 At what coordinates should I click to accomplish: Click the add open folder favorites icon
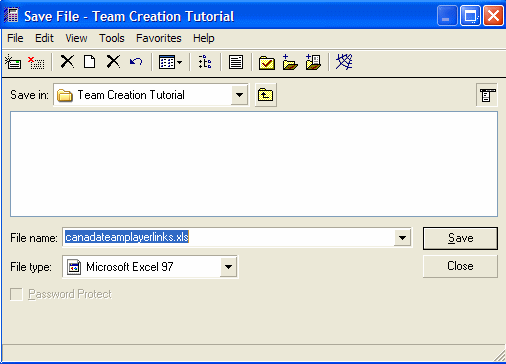[290, 62]
